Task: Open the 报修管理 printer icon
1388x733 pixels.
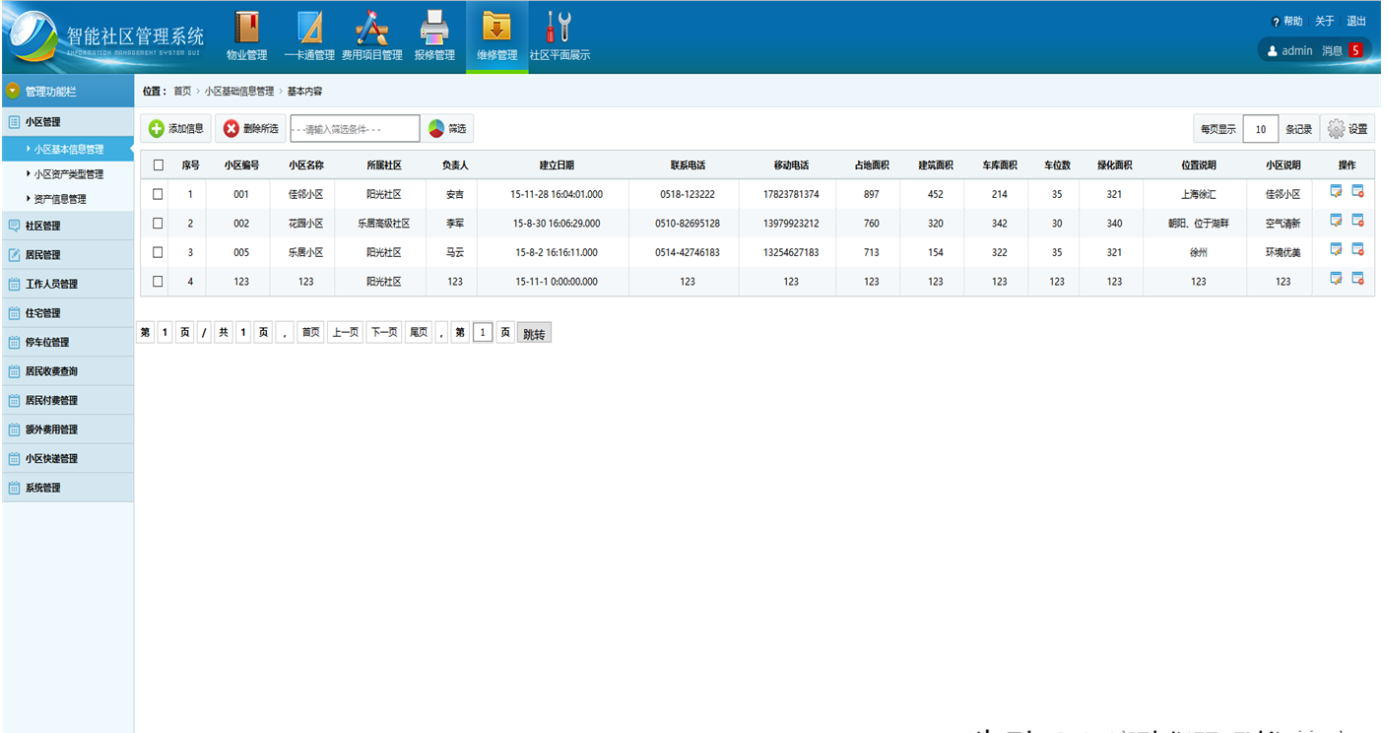Action: point(434,28)
